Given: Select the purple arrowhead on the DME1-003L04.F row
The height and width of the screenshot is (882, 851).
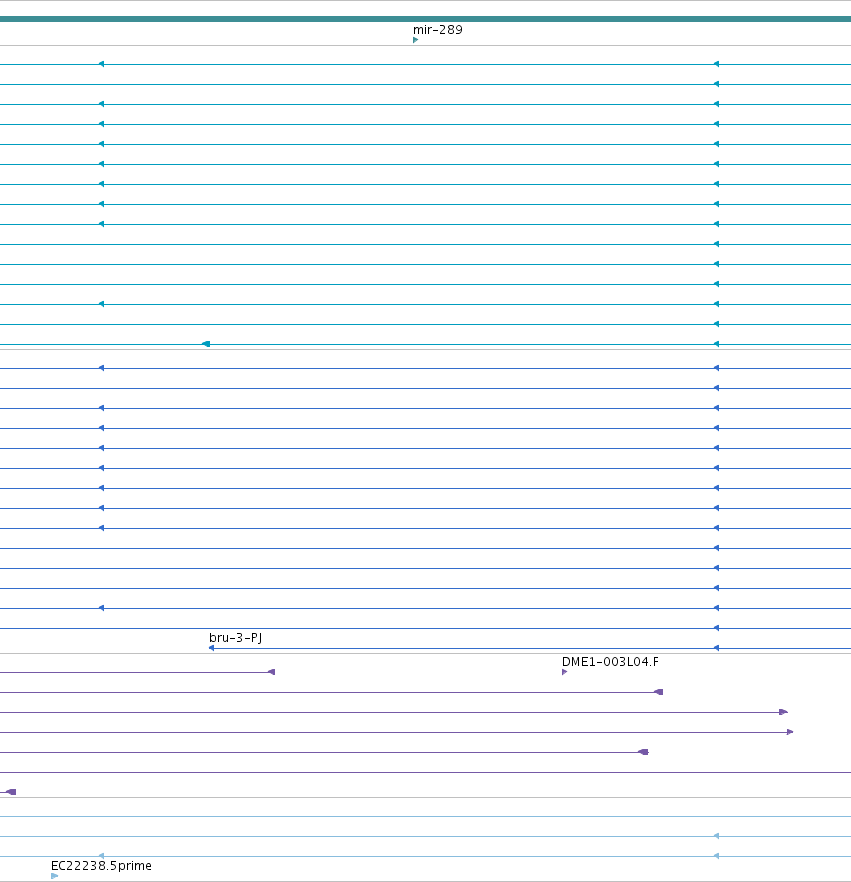Looking at the screenshot, I should click(271, 672).
